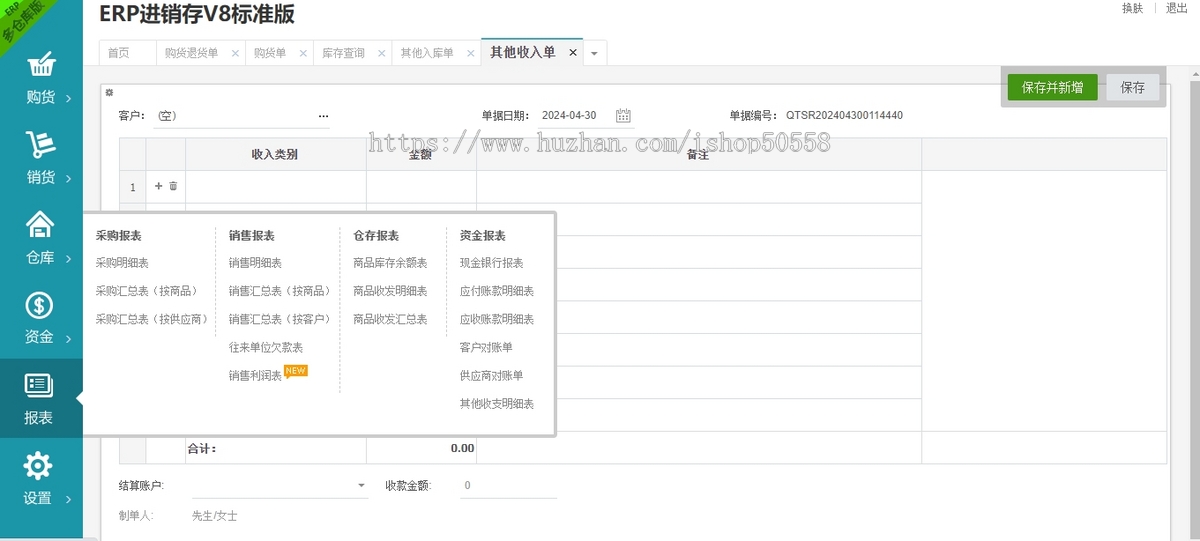Image resolution: width=1200 pixels, height=541 pixels.
Task: Open 供应商对账单 report
Action: 491,376
